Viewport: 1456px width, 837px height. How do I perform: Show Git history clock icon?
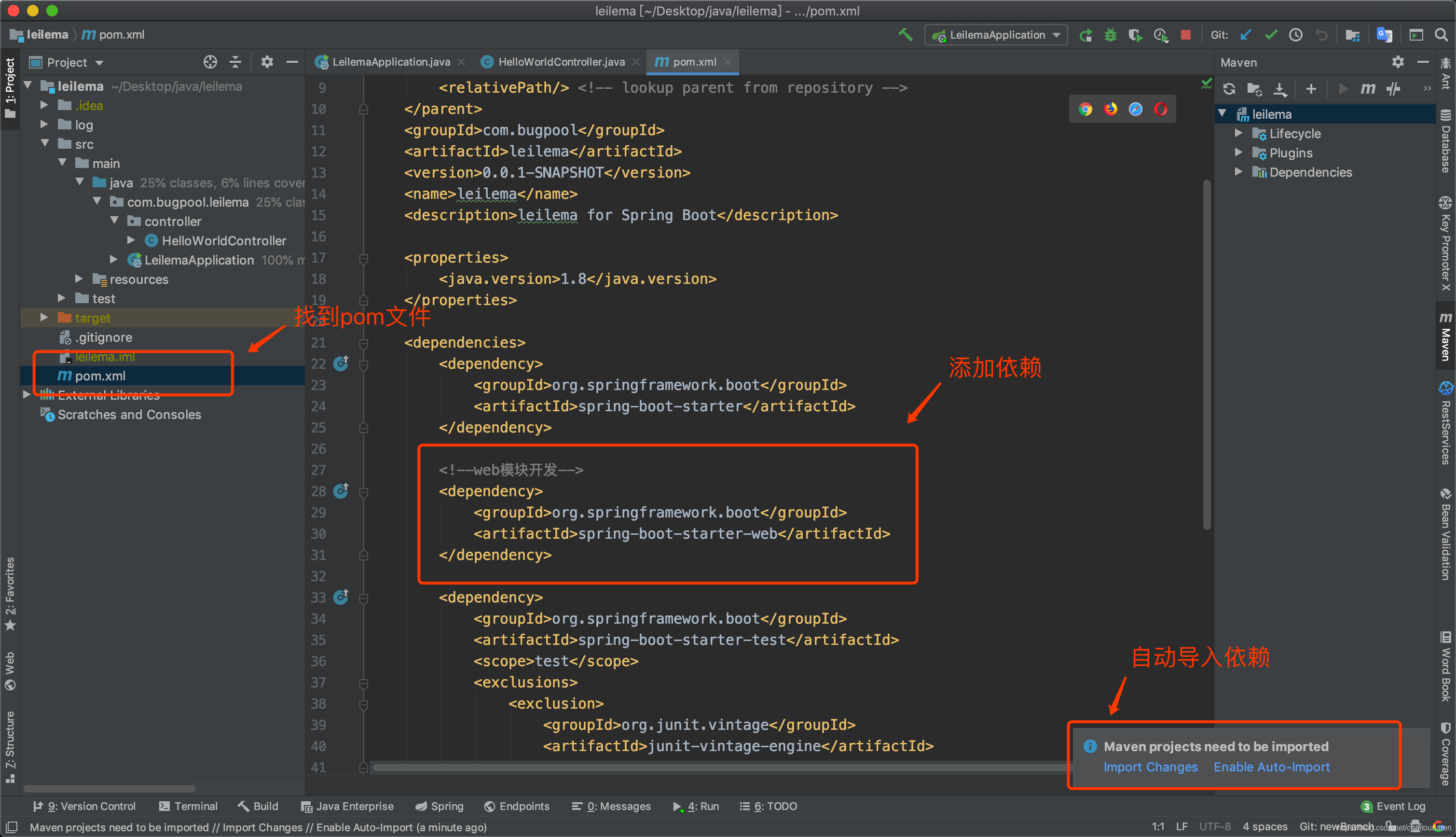pyautogui.click(x=1296, y=35)
